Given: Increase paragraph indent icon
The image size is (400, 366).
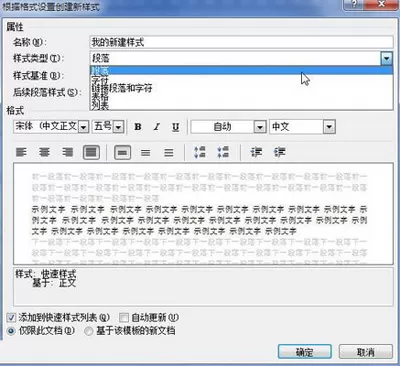Looking at the screenshot, I should (x=279, y=152).
